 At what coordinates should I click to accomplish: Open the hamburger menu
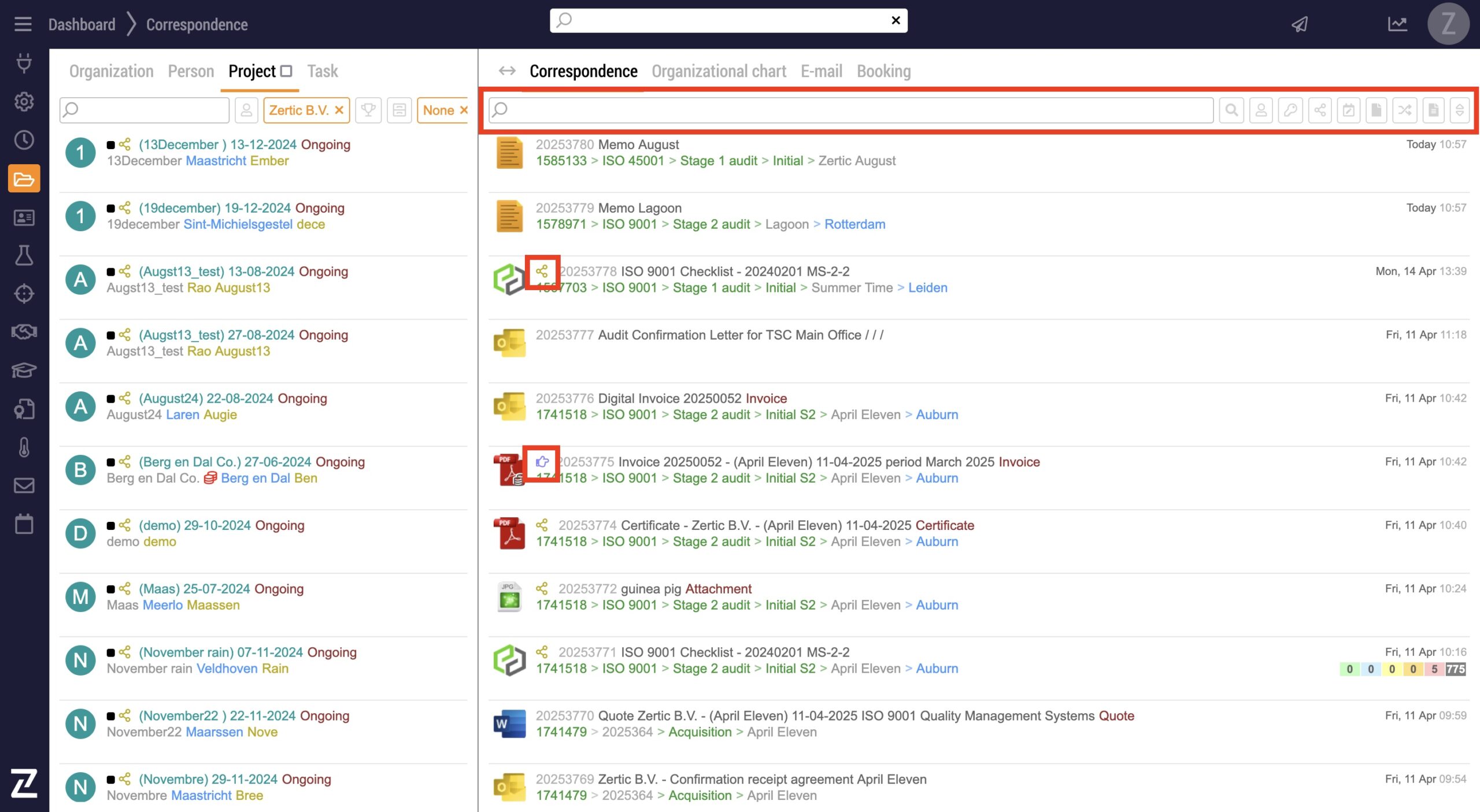23,24
